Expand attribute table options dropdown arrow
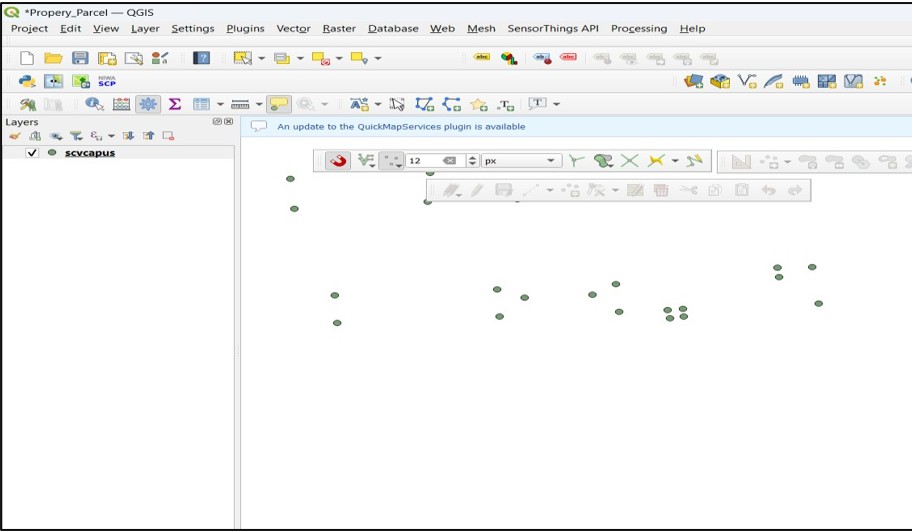 (220, 105)
